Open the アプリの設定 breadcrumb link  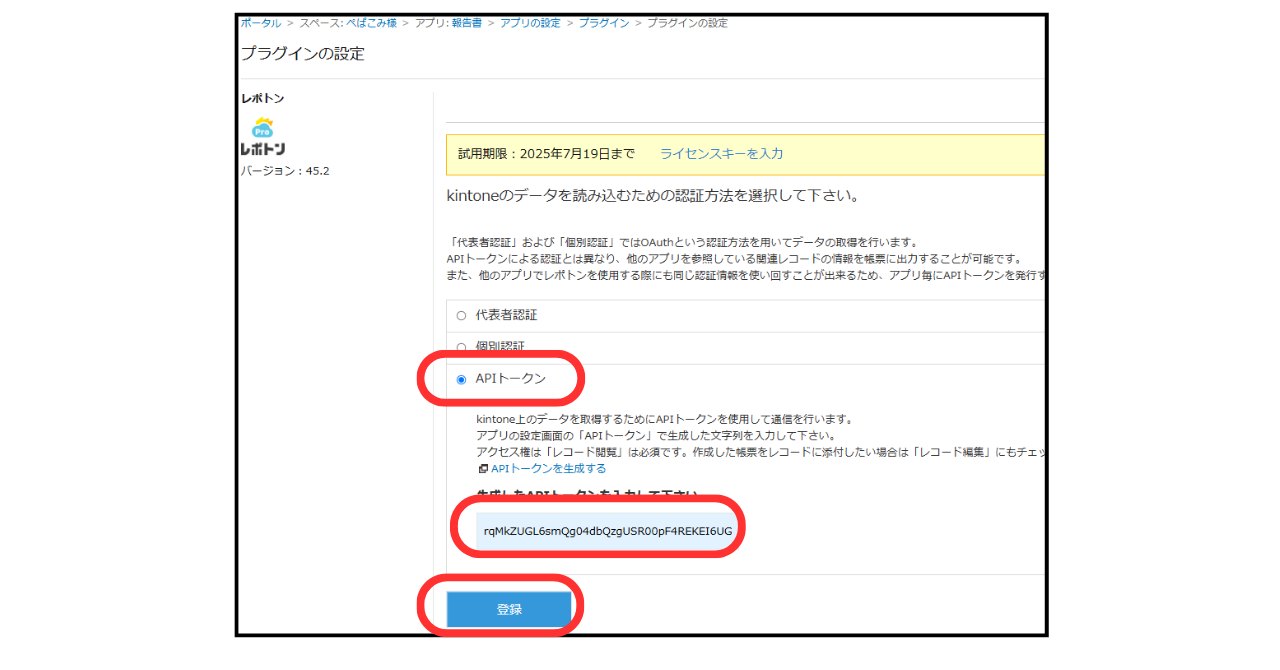530,23
